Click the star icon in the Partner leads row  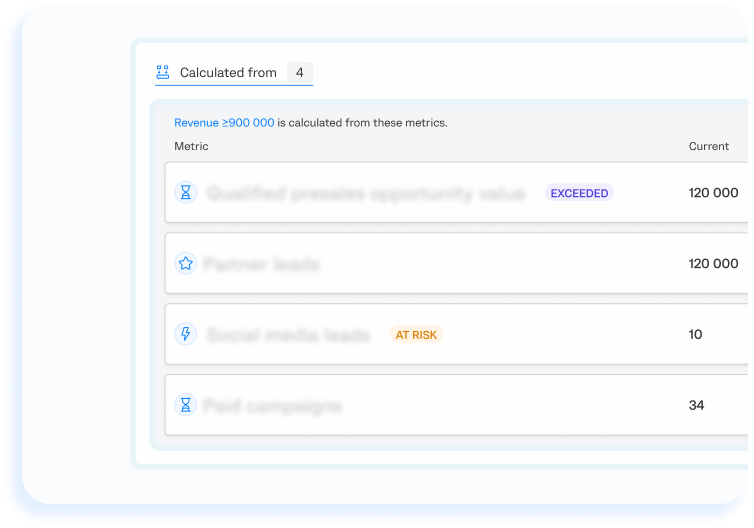point(186,264)
